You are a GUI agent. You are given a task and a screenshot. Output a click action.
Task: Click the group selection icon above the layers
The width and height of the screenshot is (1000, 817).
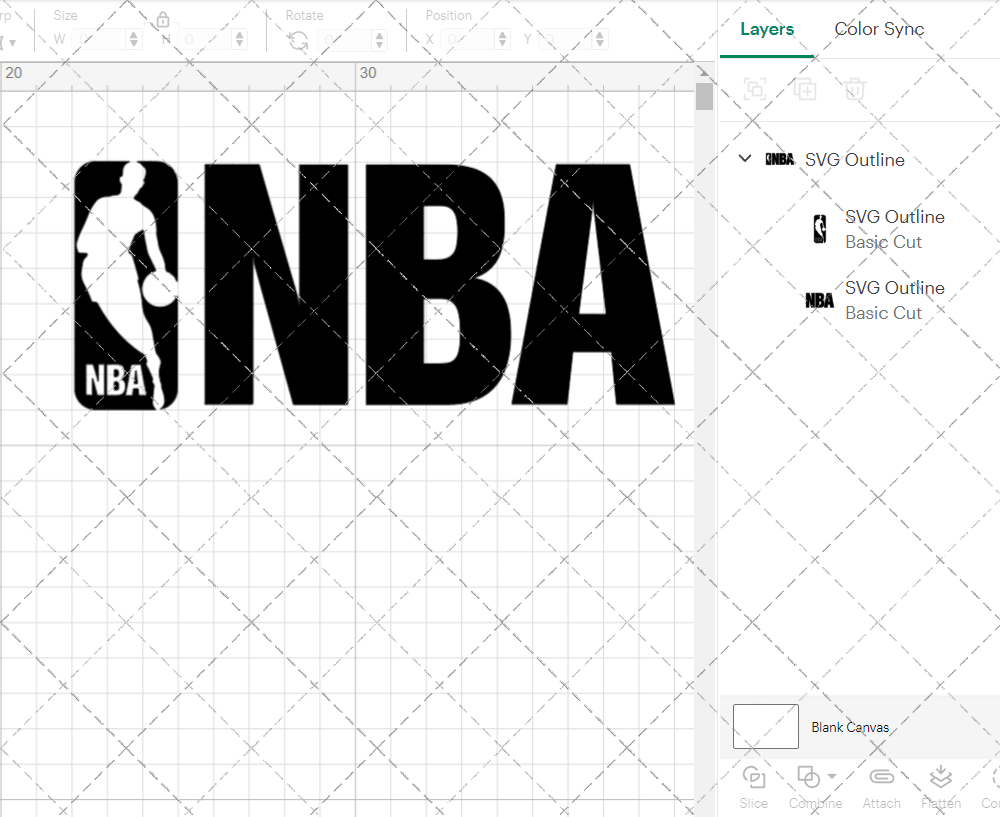coord(755,89)
